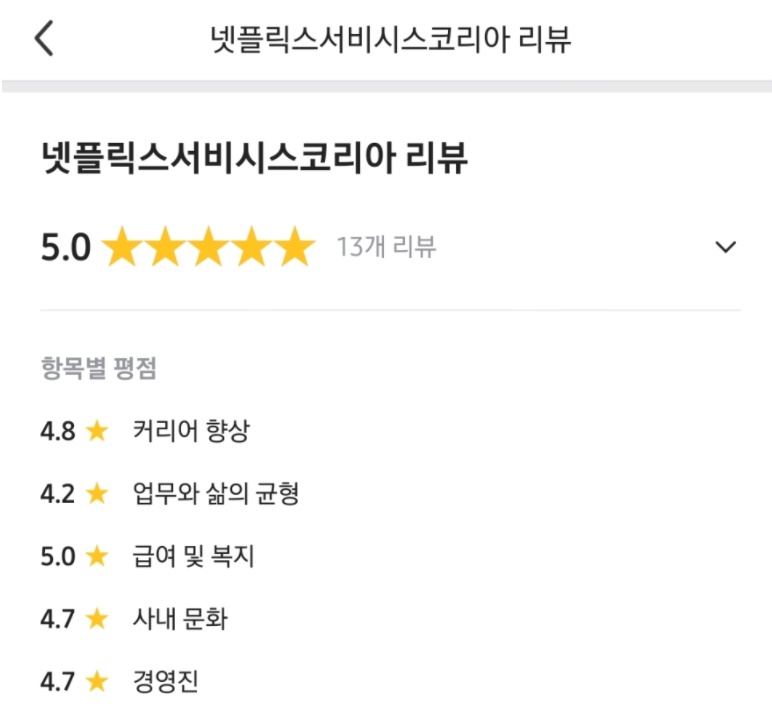Tap the five-star overall rating
Viewport: 772px width, 726px height.
(x=208, y=247)
